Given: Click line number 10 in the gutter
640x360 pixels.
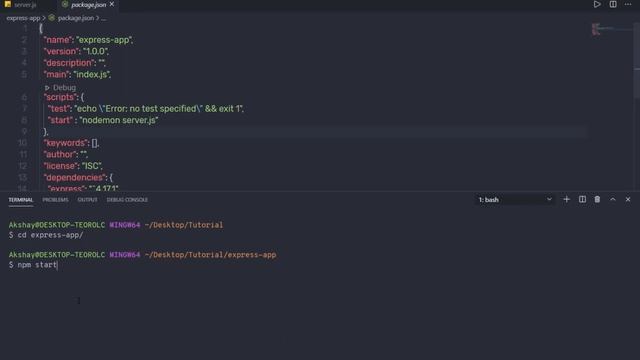Looking at the screenshot, I should tap(22, 143).
